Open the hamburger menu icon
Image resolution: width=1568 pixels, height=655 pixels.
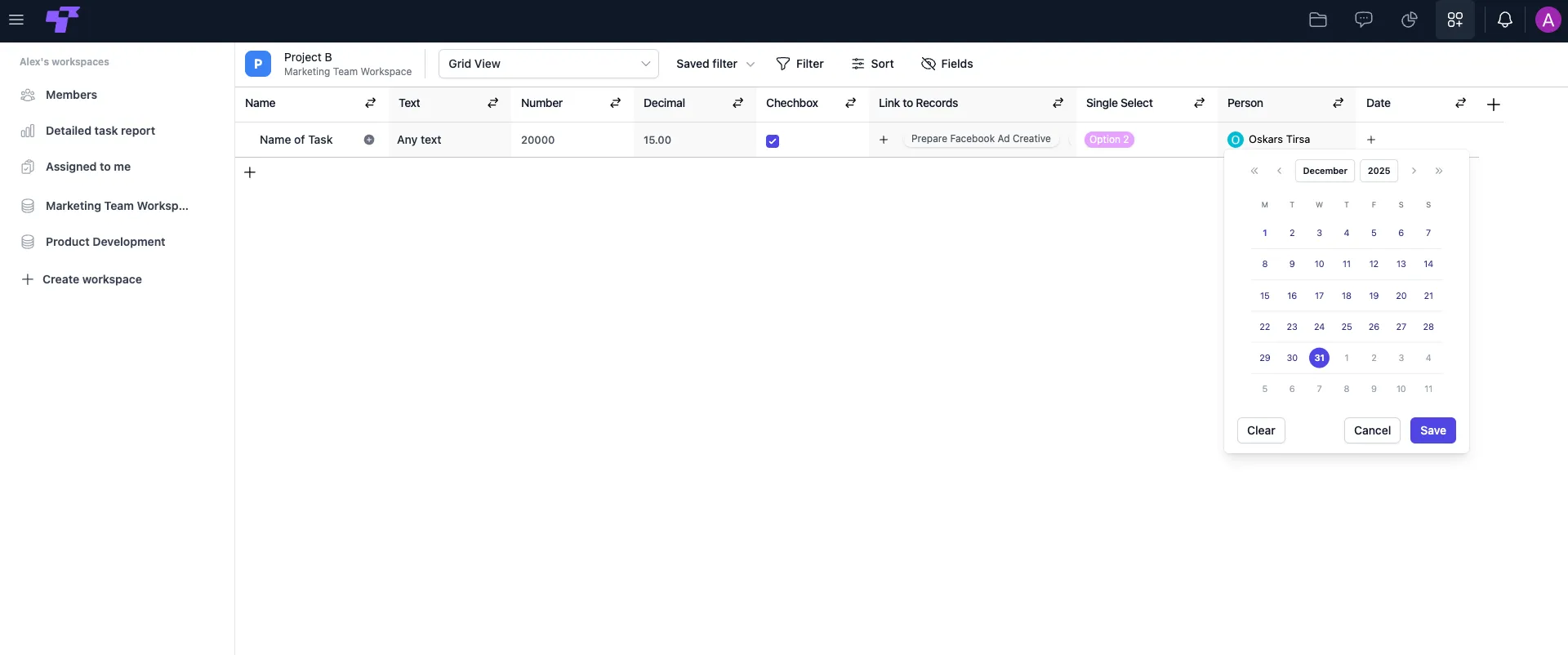[16, 20]
